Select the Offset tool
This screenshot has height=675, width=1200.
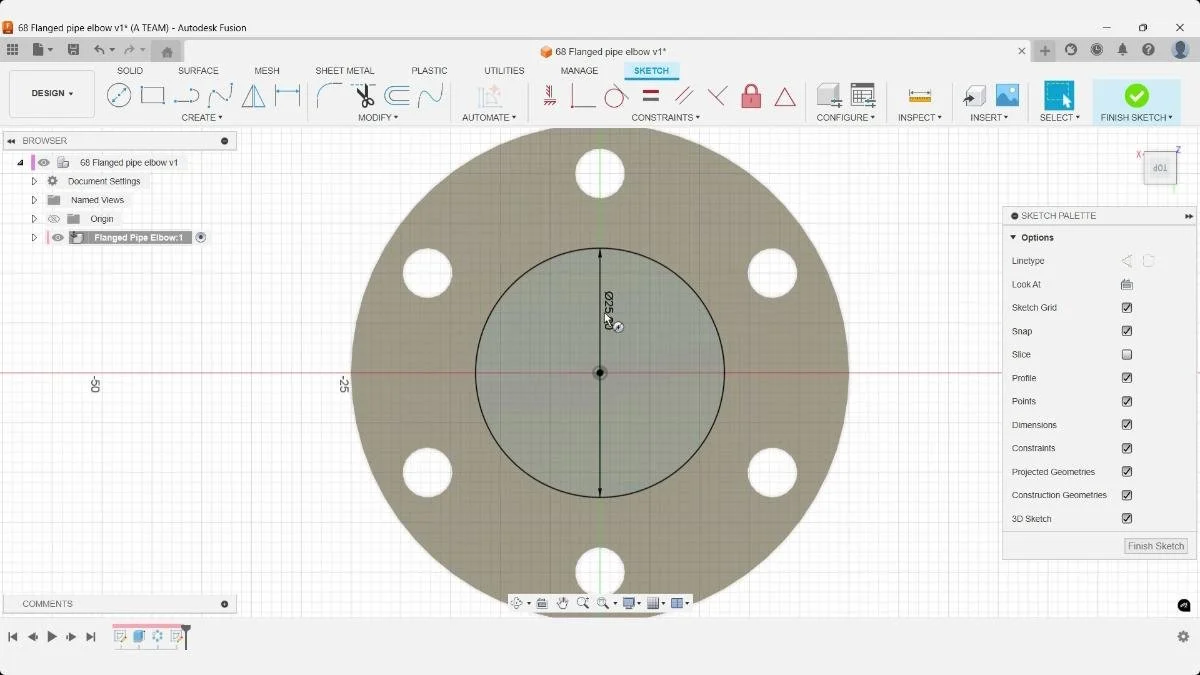[x=397, y=96]
